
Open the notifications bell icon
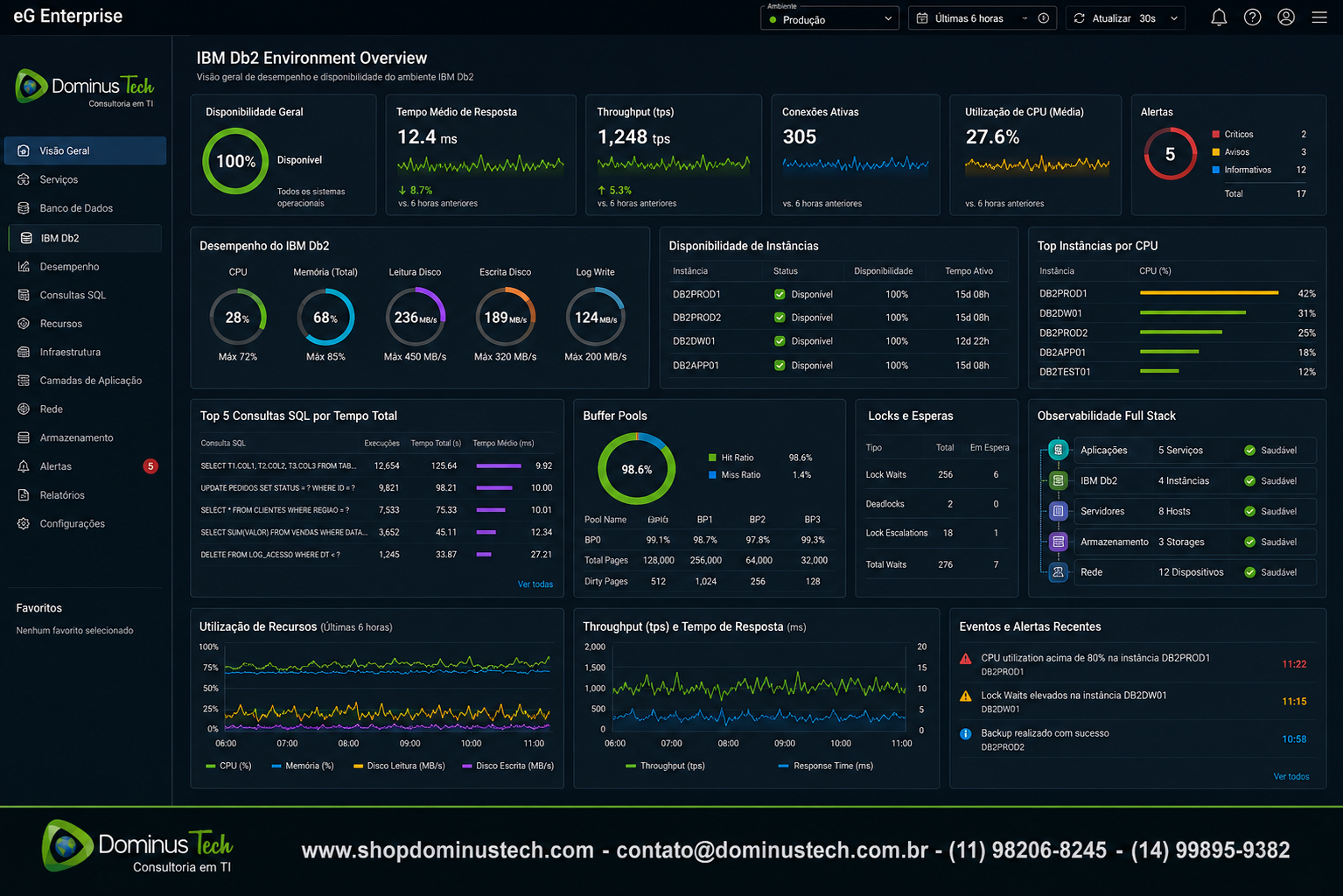[1219, 17]
